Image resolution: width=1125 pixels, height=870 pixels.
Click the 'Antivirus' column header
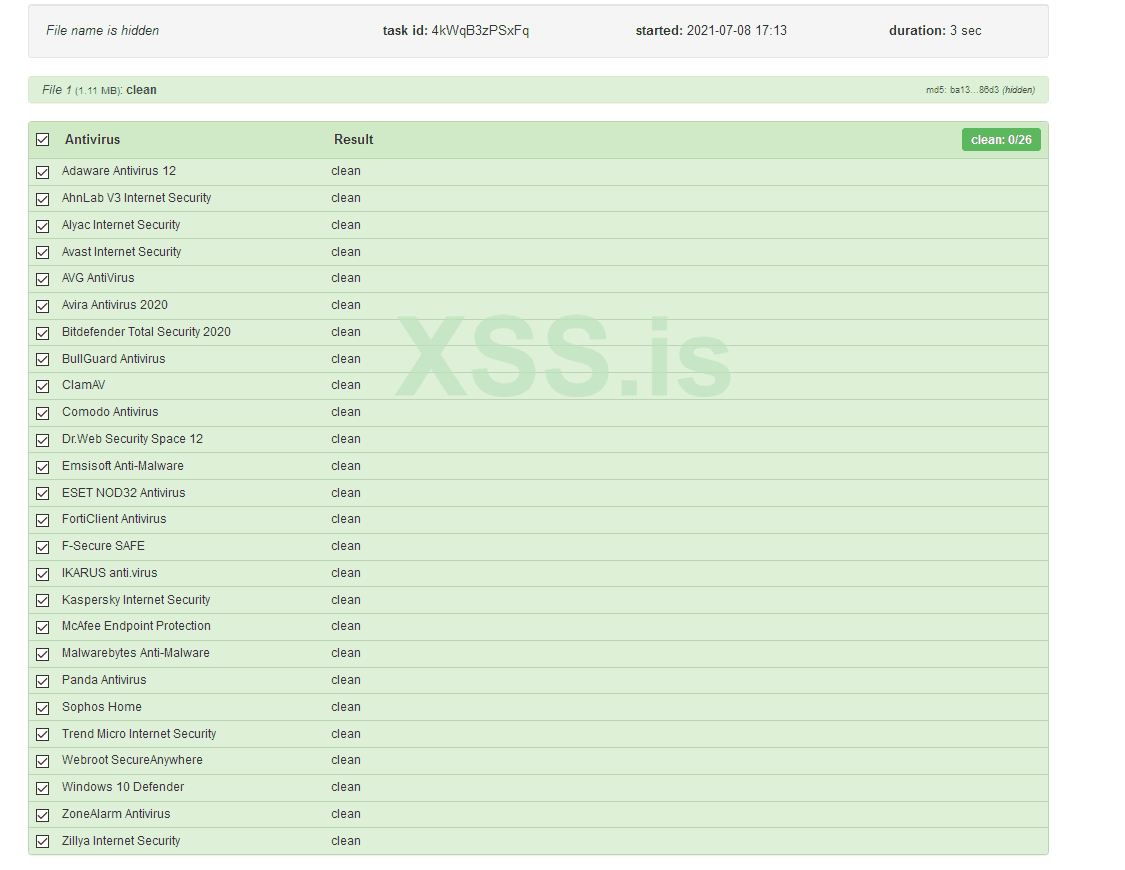[93, 140]
